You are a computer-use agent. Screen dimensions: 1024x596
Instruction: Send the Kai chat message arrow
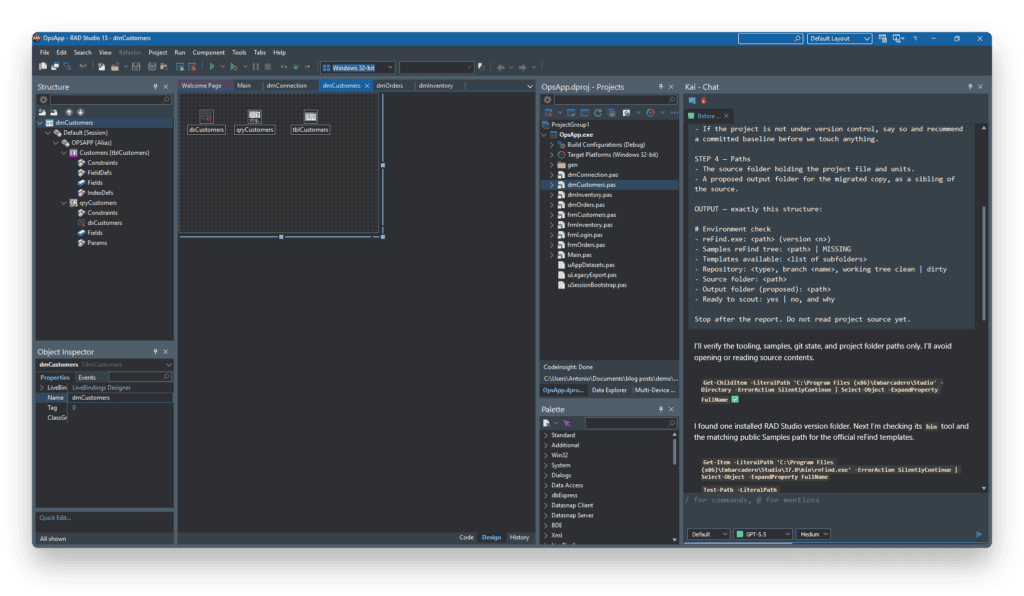(x=979, y=534)
